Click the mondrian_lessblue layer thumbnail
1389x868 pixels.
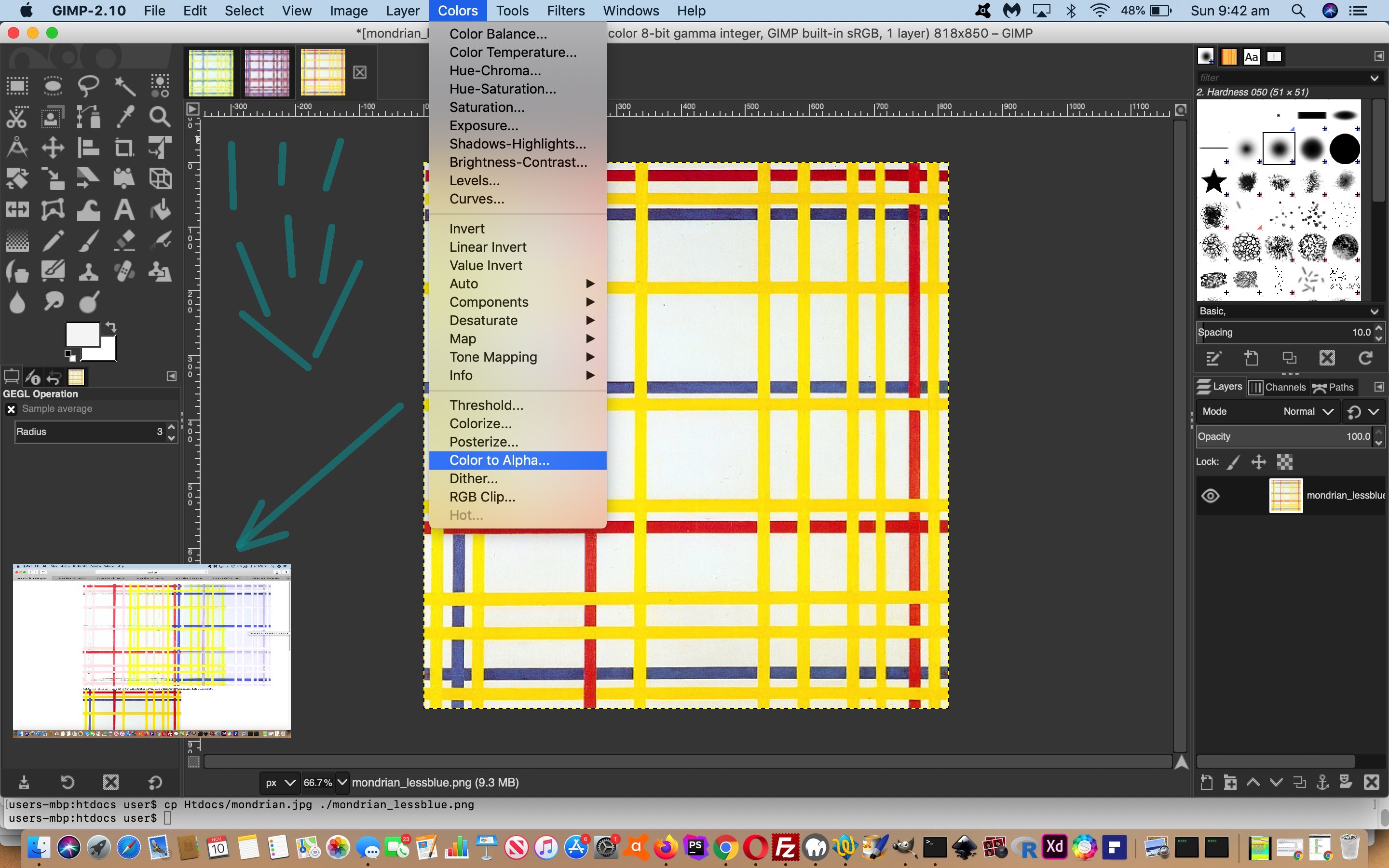pos(1285,494)
